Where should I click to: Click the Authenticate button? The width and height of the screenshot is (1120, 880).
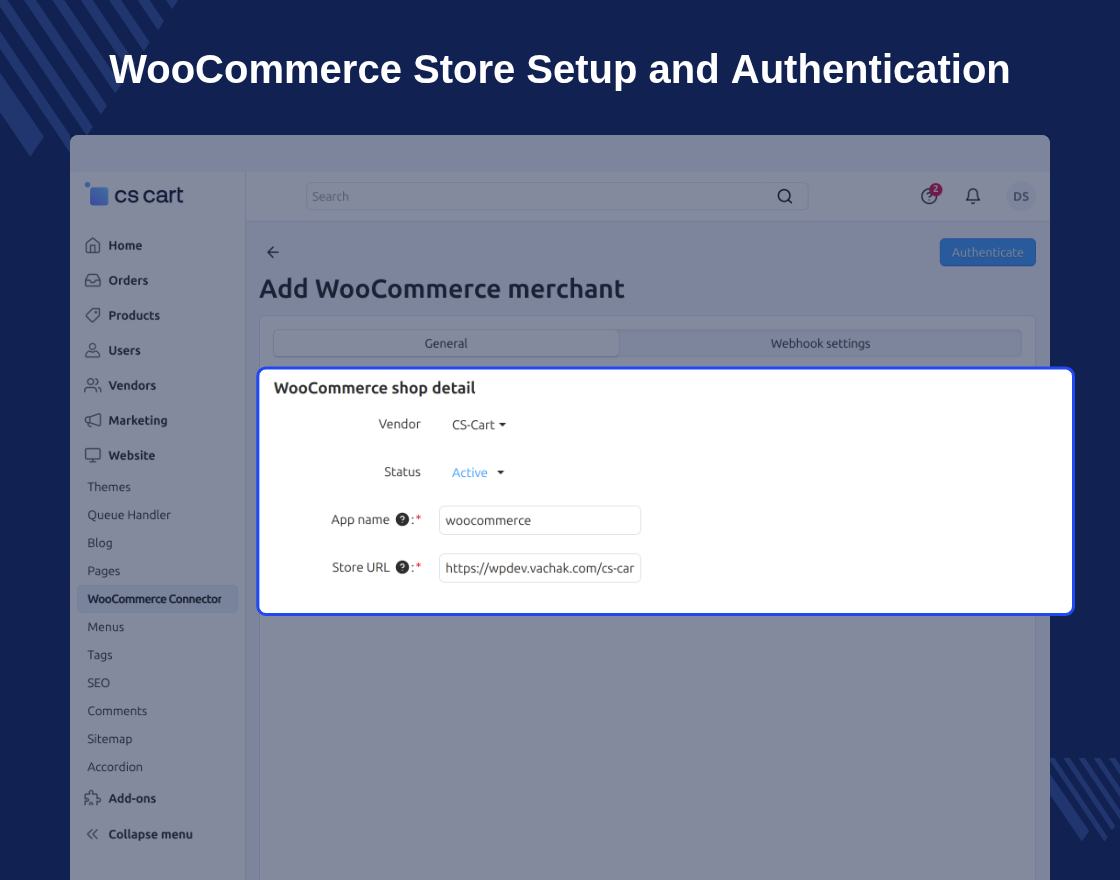point(987,252)
